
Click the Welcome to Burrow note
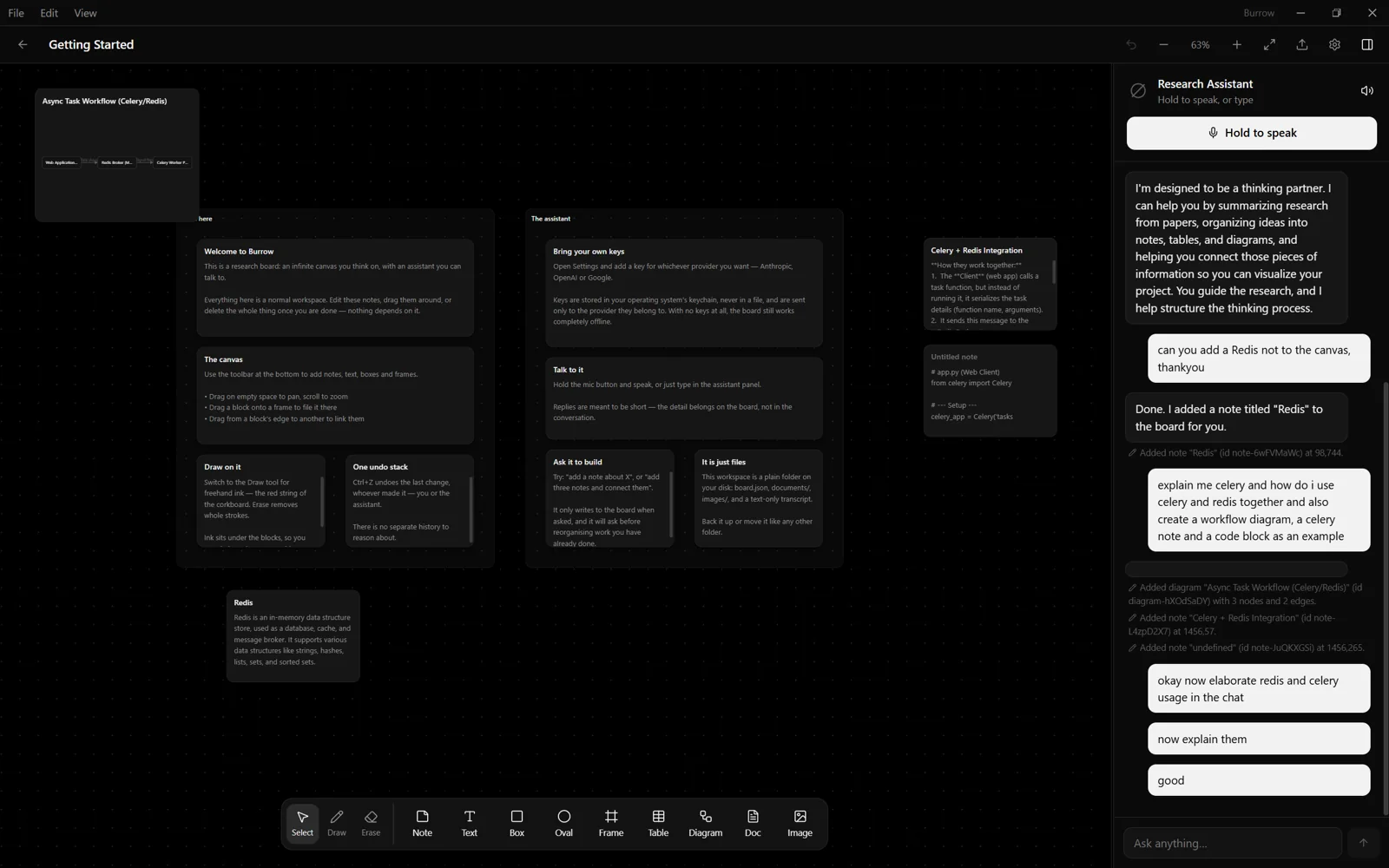[335, 287]
